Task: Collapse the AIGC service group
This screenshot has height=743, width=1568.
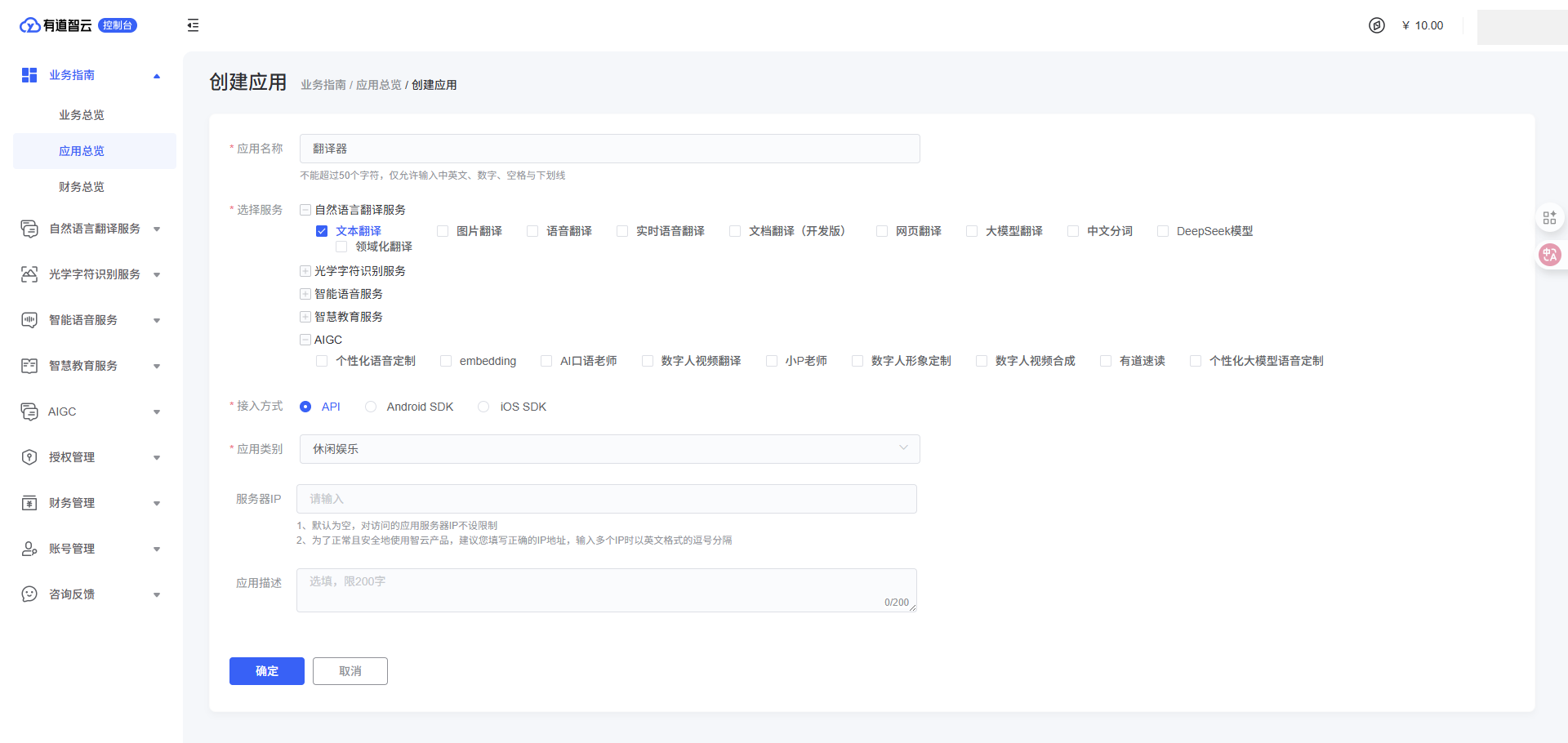Action: (305, 340)
